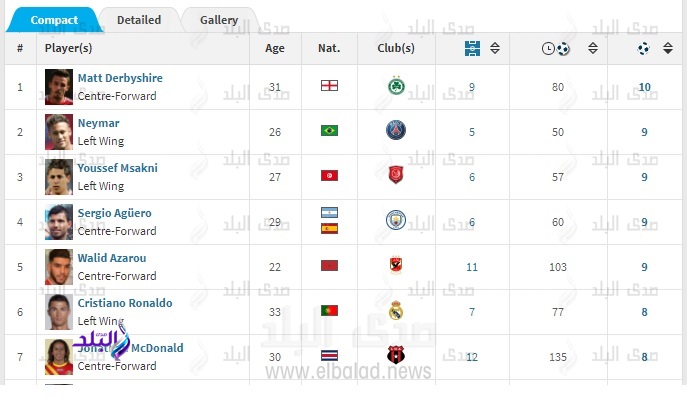Sort by matches played using sort arrows
This screenshot has height=403, width=687.
(495, 48)
